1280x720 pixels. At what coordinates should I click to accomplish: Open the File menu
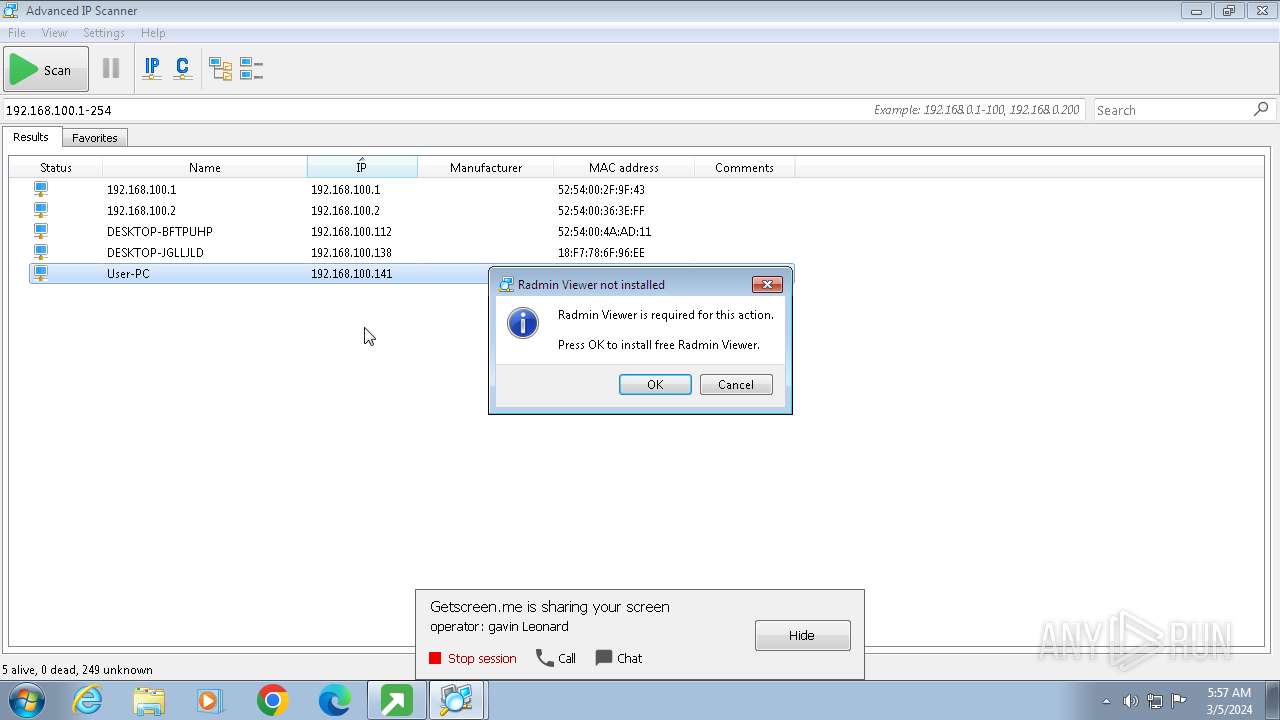pos(17,33)
